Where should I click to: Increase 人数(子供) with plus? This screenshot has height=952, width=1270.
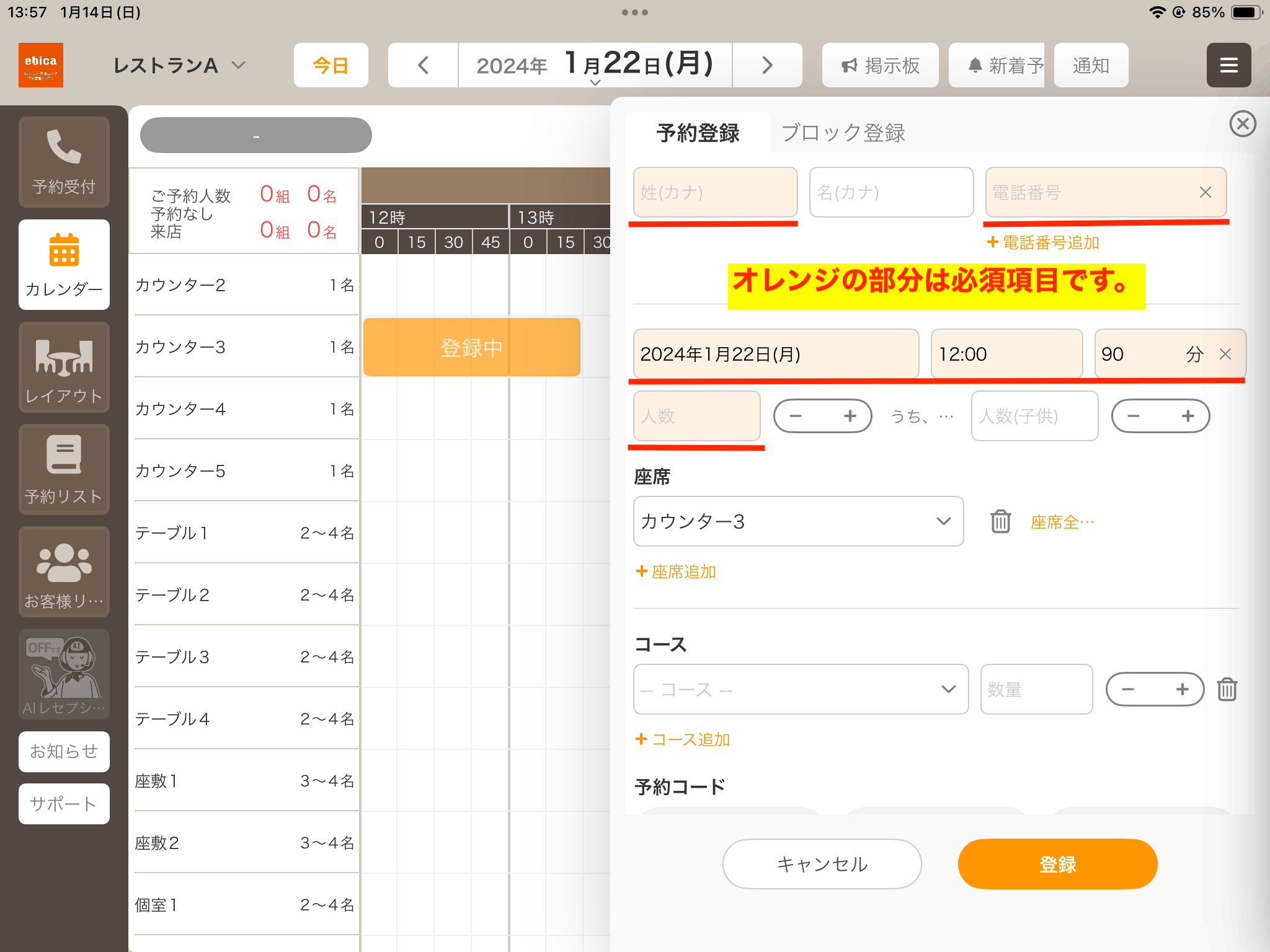(1187, 416)
